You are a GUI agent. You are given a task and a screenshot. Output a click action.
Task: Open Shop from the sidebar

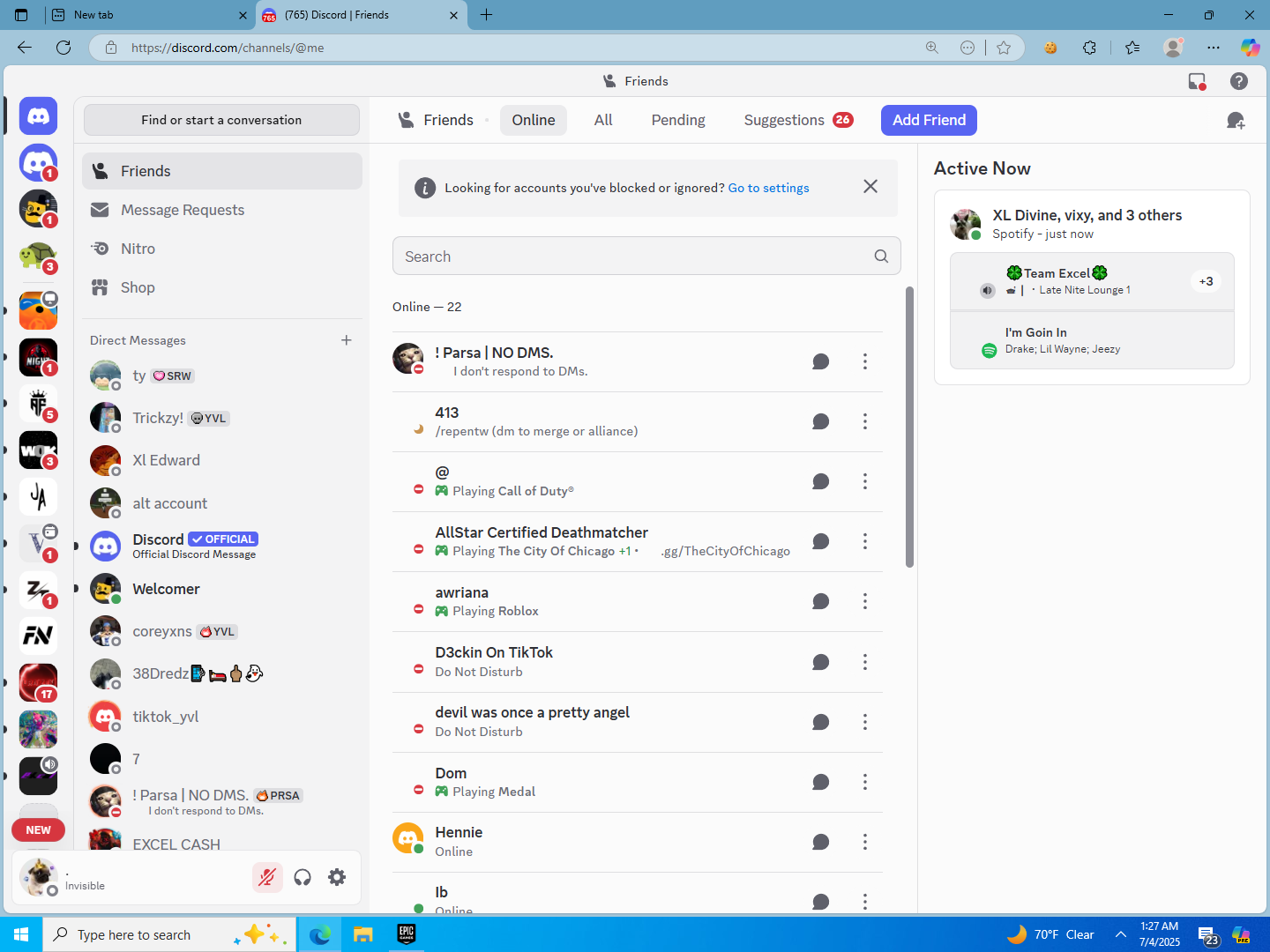pyautogui.click(x=222, y=287)
